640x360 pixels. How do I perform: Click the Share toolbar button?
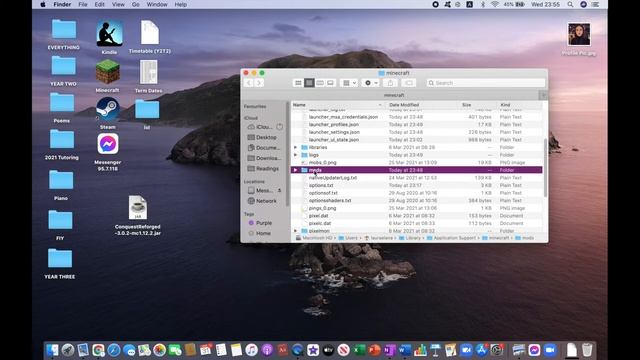(390, 83)
